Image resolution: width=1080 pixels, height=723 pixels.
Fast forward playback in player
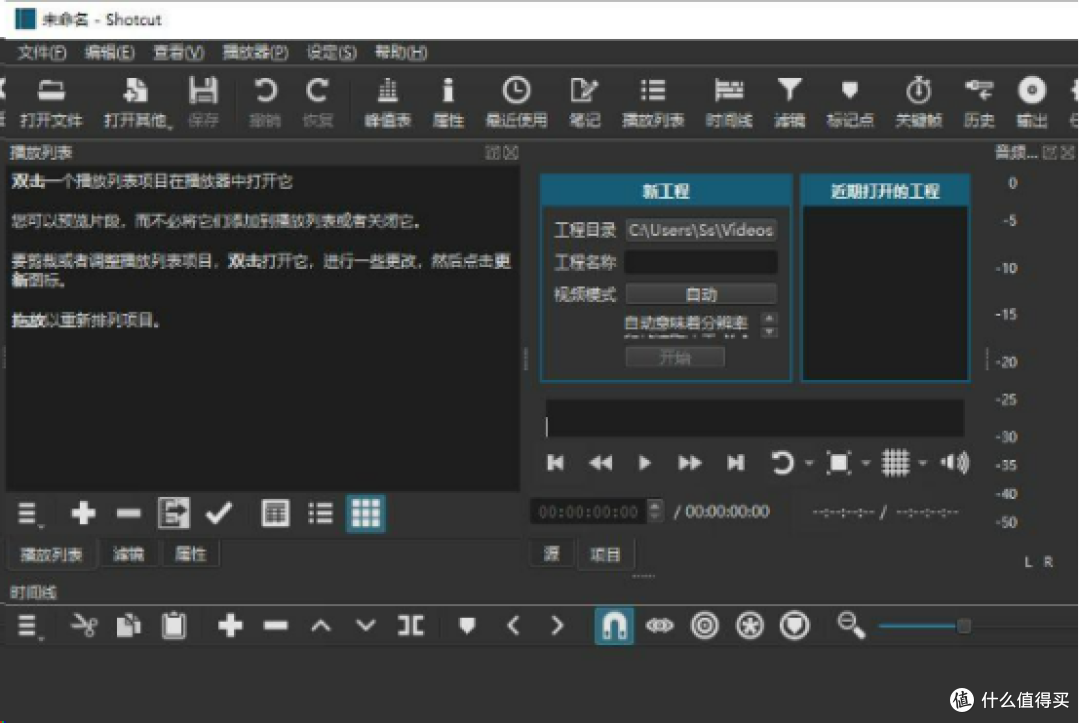689,463
